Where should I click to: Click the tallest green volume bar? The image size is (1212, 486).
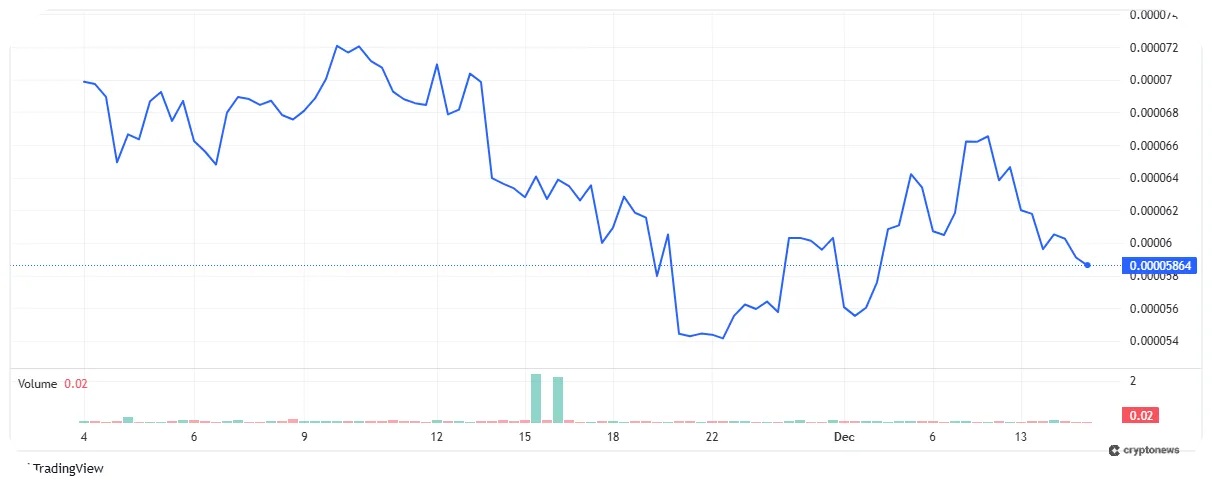tap(536, 397)
